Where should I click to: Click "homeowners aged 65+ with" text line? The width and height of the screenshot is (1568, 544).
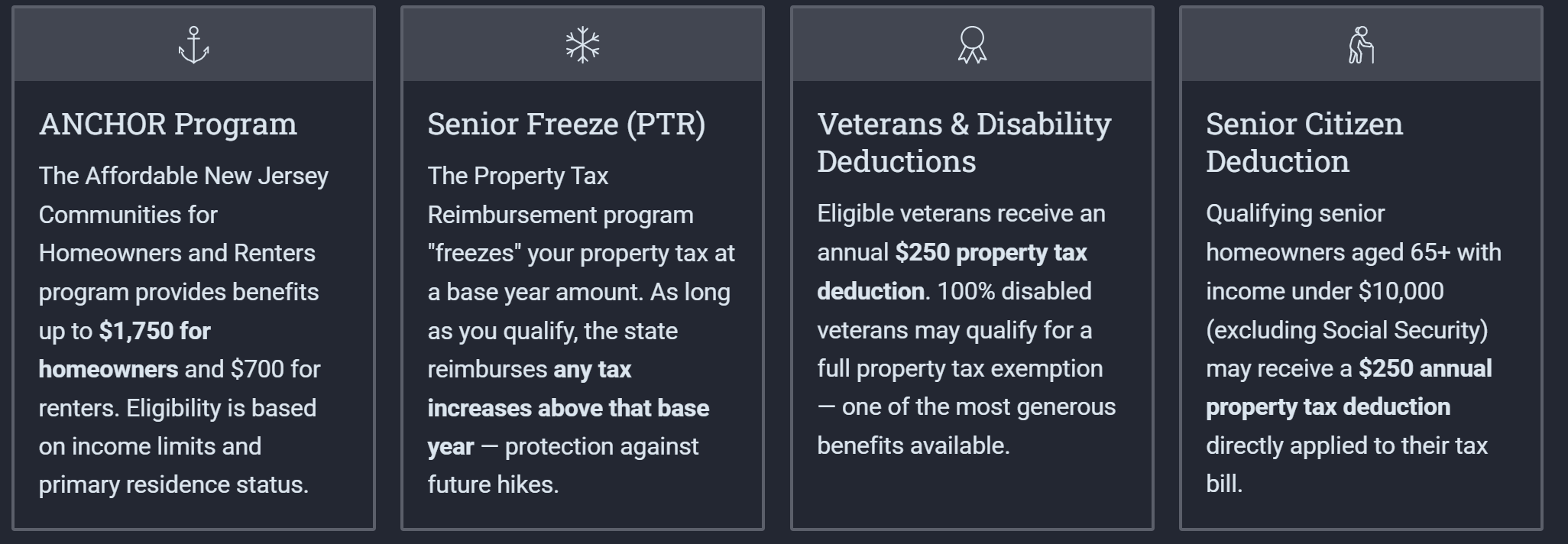pyautogui.click(x=1353, y=253)
